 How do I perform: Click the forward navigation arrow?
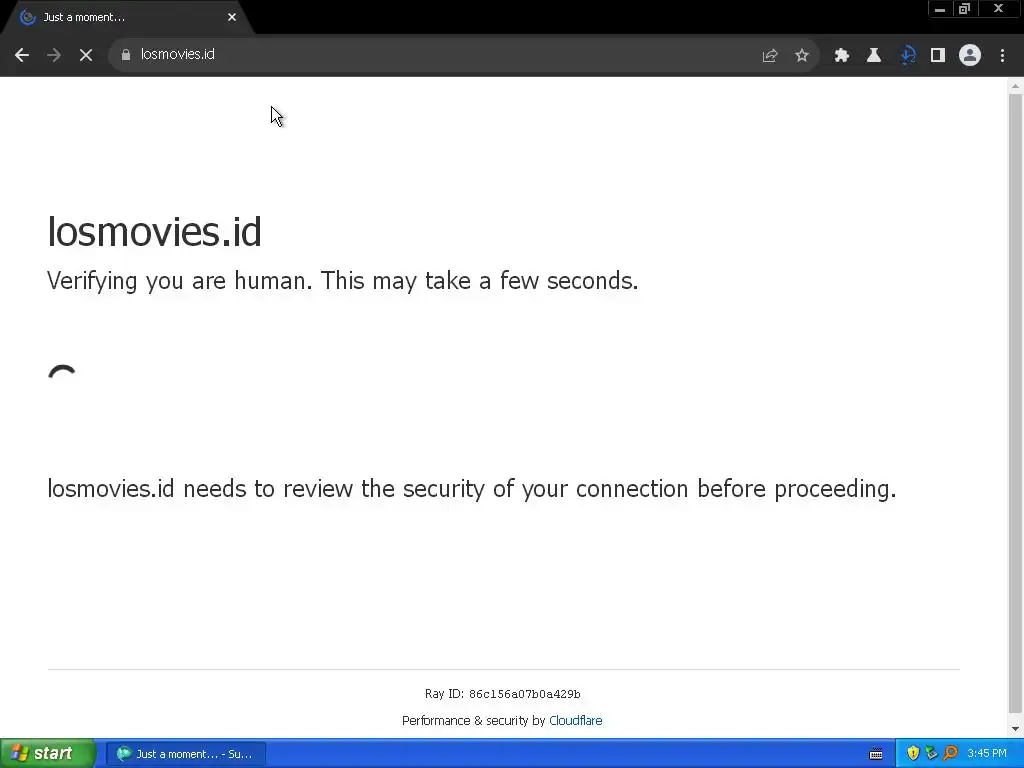[54, 55]
